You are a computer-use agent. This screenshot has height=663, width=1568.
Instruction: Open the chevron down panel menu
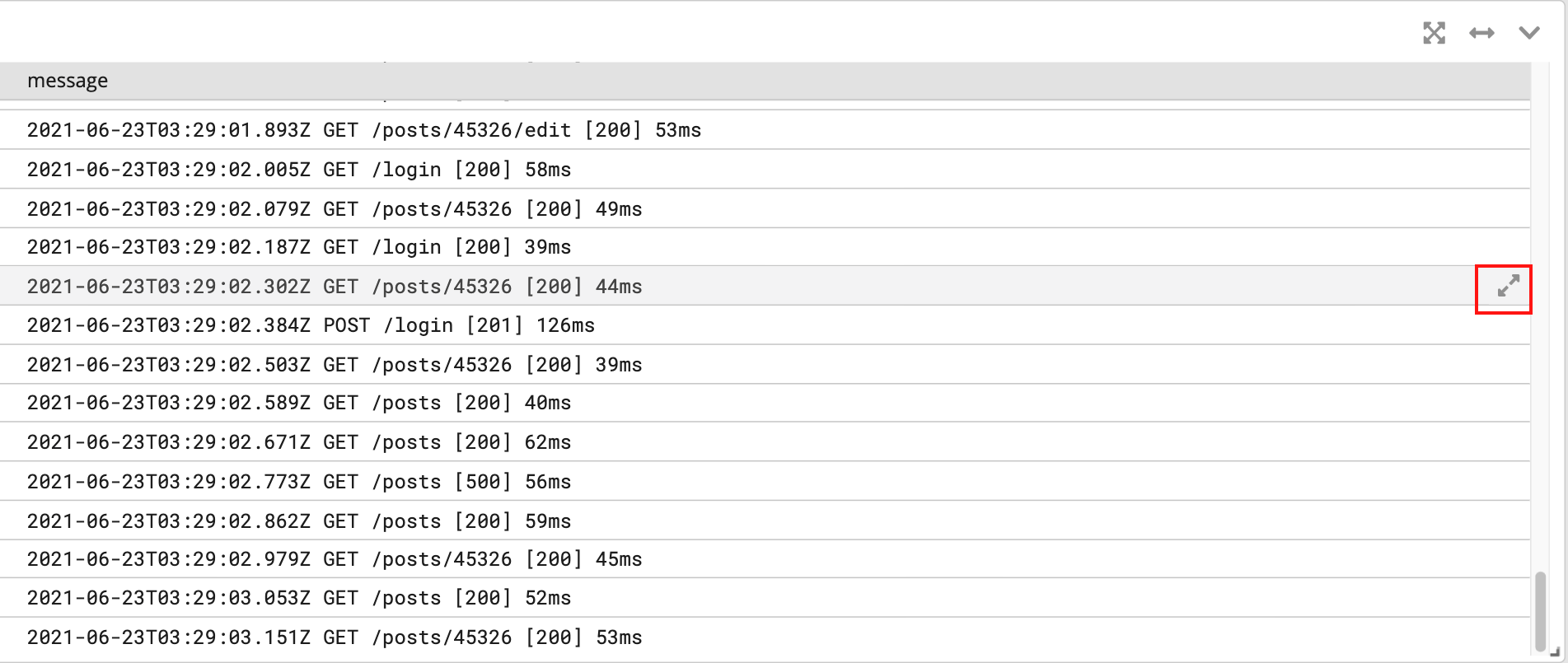coord(1529,33)
